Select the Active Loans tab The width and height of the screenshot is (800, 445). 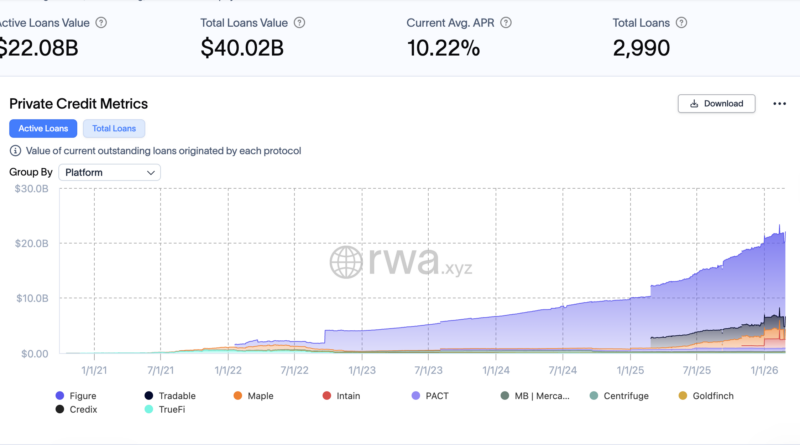pos(43,128)
